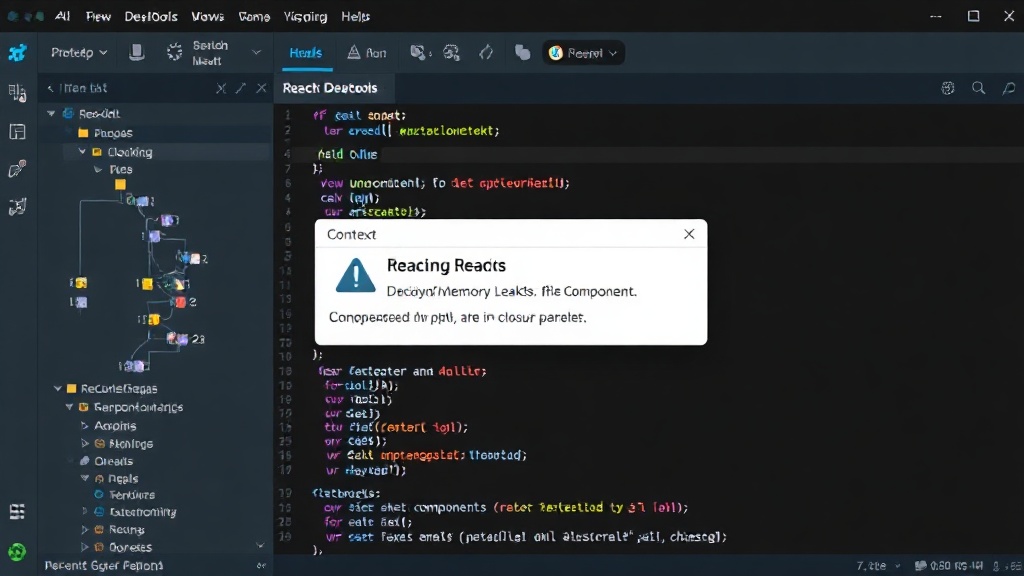Select the pen tool sidebar icon

coord(18,169)
